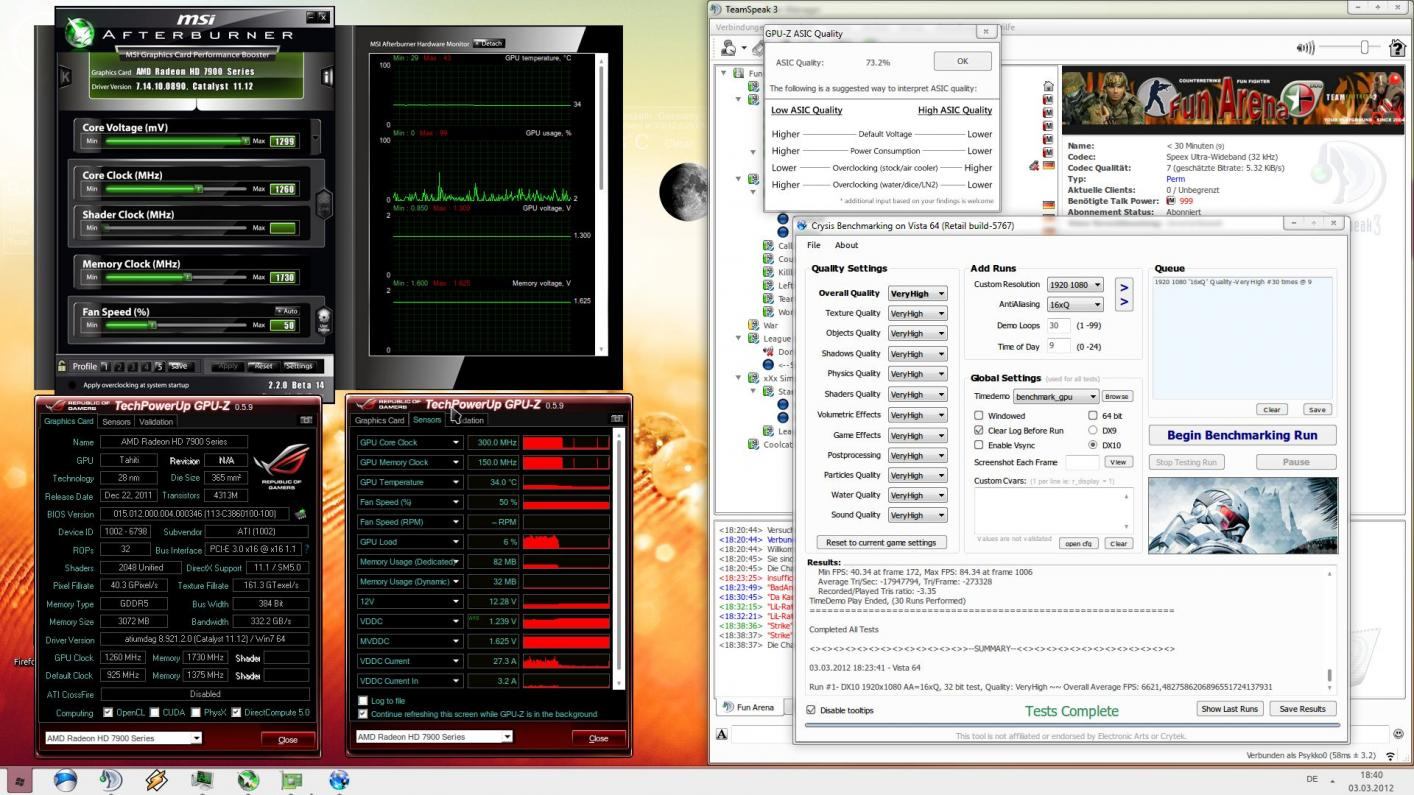The height and width of the screenshot is (795, 1414).
Task: Open the blue orb browser taskbar icon
Action: (65, 780)
